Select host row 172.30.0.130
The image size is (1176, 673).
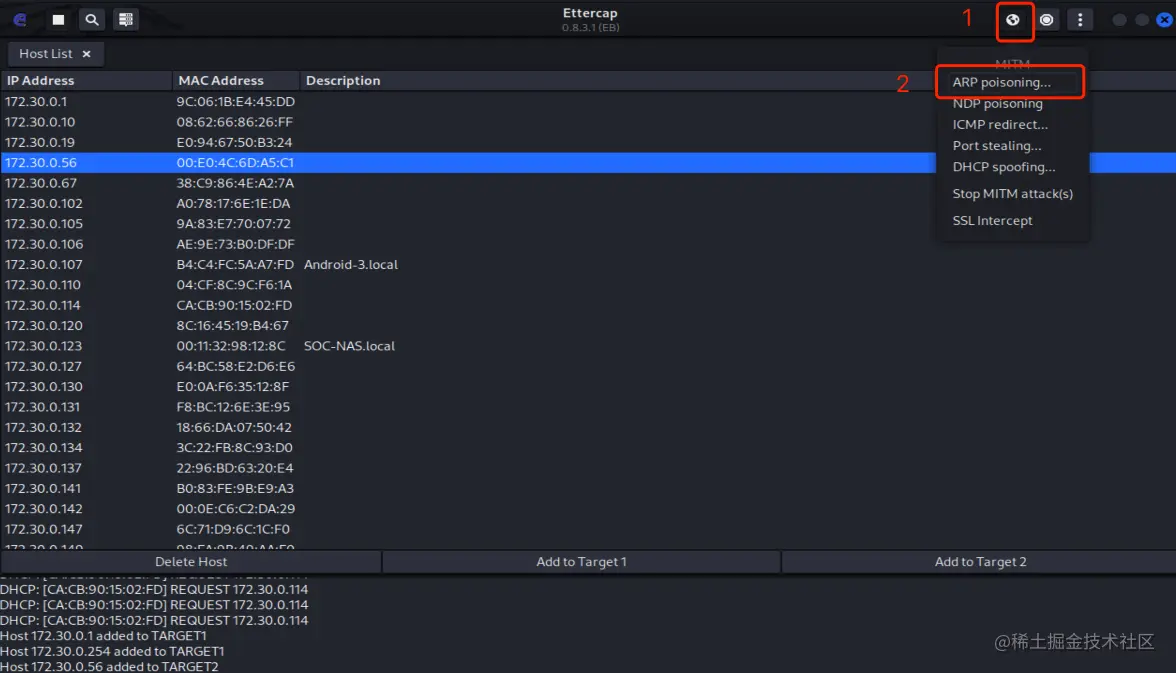click(x=588, y=386)
